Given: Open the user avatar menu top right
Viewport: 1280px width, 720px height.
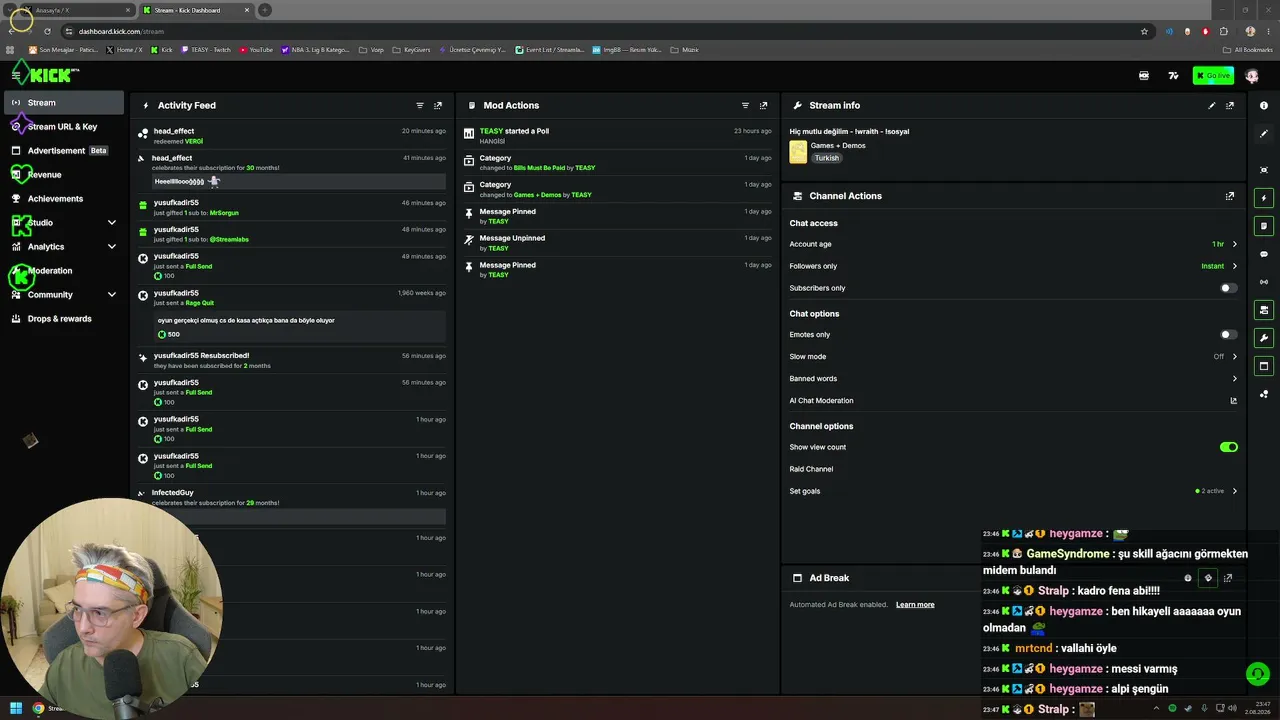Looking at the screenshot, I should click(x=1251, y=75).
